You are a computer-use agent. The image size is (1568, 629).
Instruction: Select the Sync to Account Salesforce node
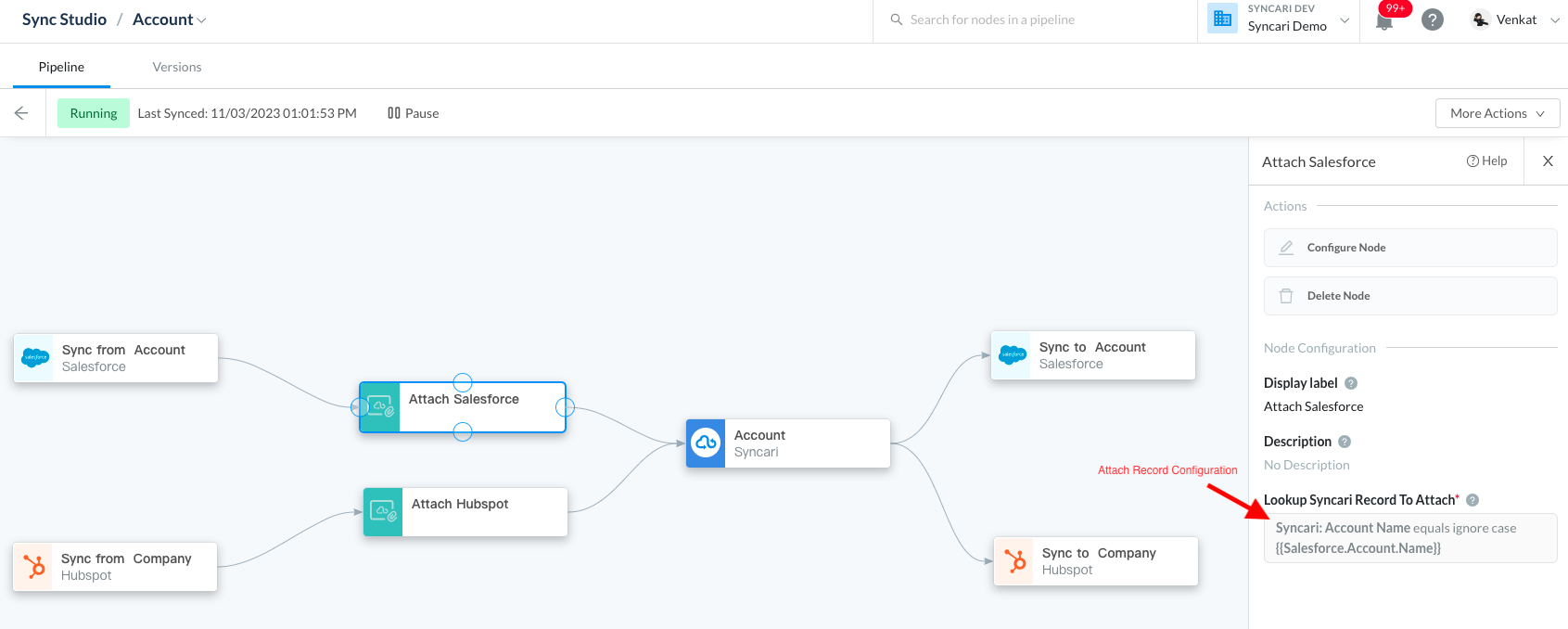[x=1093, y=355]
